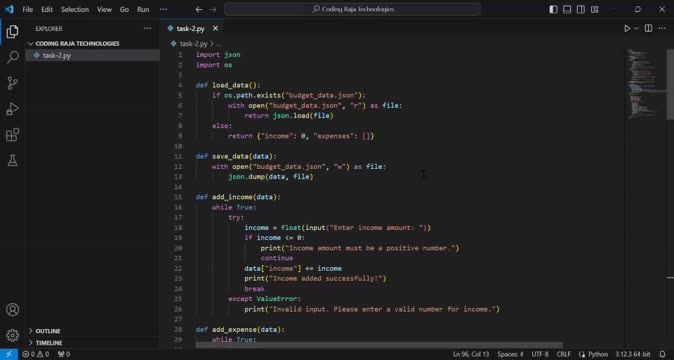Screen dimensions: 674x360
Task: Open the Explorer view in activity bar
Action: (12, 31)
